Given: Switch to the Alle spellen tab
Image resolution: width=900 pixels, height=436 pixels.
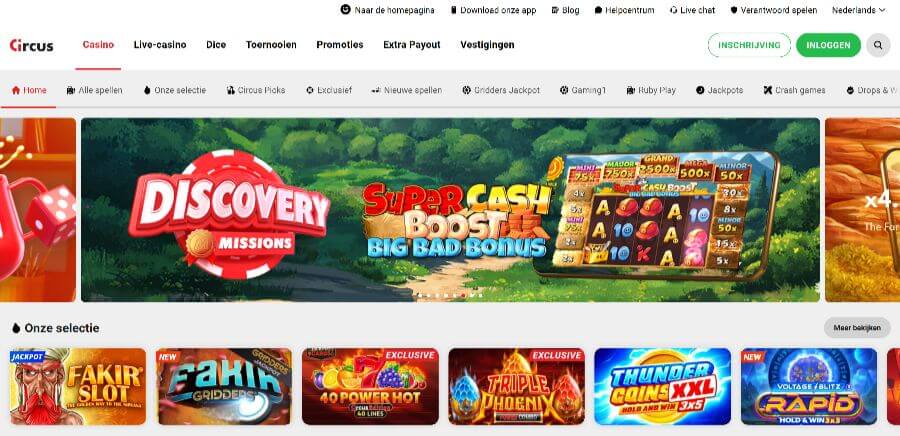Looking at the screenshot, I should [x=94, y=90].
